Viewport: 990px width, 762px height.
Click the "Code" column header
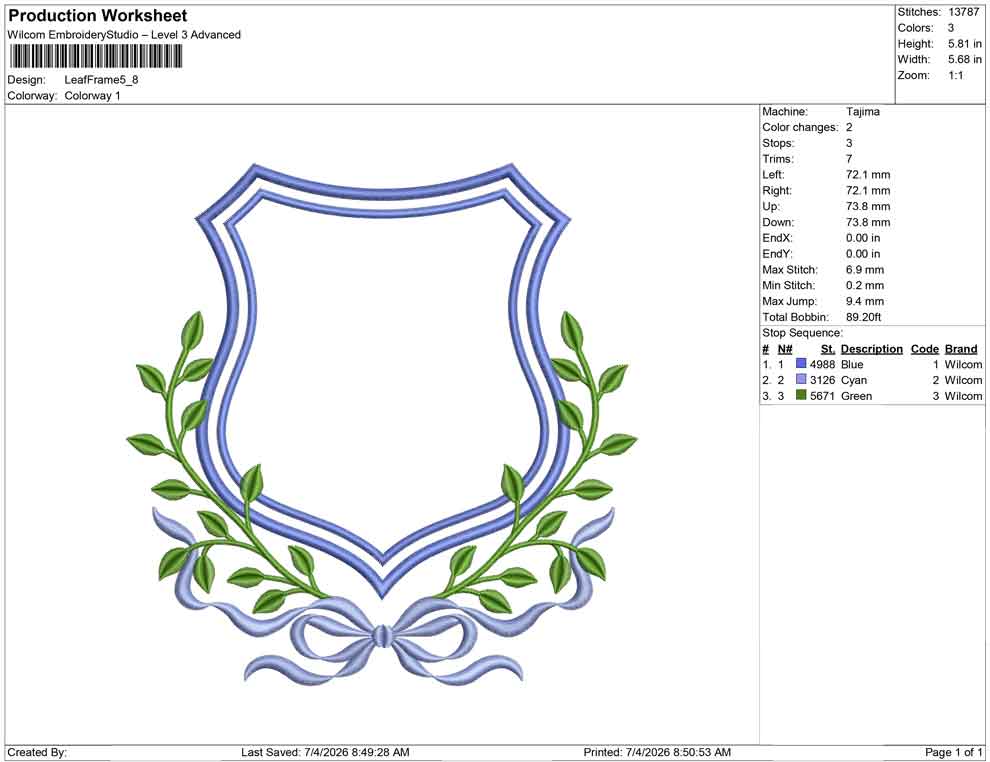925,348
